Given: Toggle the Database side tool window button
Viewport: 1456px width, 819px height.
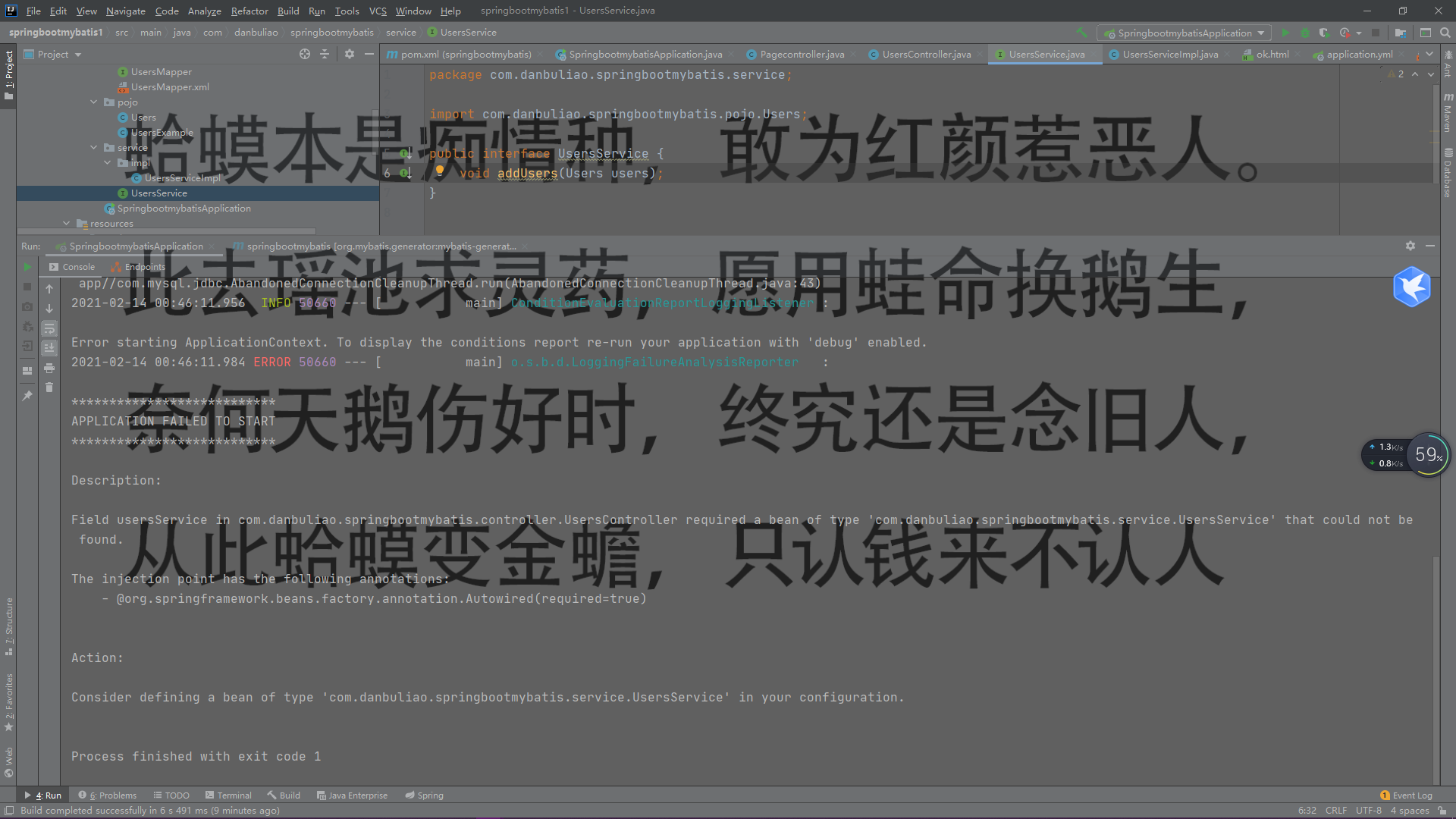Looking at the screenshot, I should point(1448,173).
